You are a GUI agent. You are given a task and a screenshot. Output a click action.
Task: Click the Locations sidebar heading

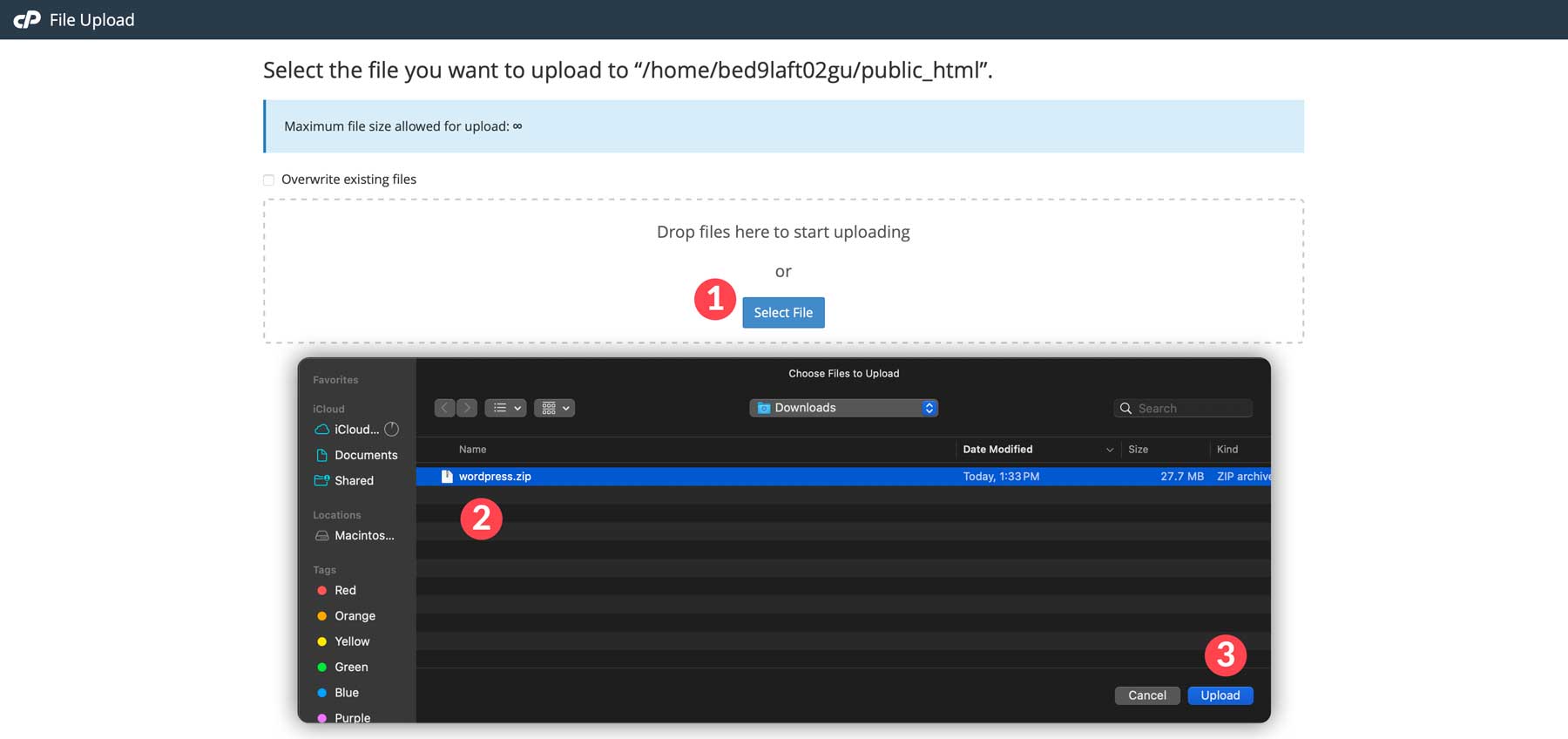tap(336, 515)
